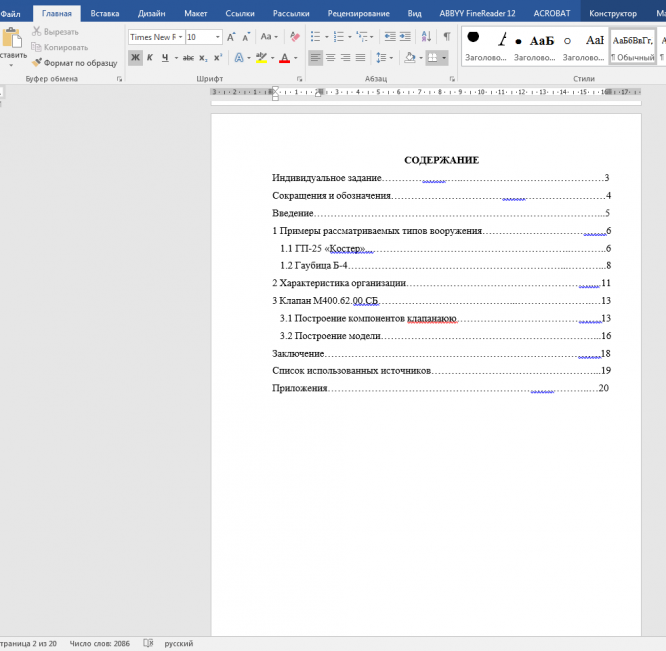
Task: Apply the red font color swatch
Action: click(284, 58)
